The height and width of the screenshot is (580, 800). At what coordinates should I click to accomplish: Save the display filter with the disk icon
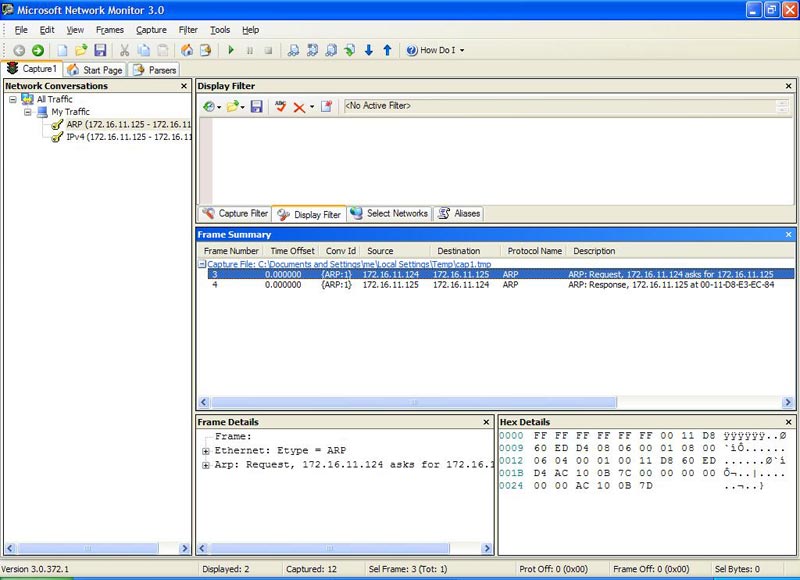coord(258,106)
